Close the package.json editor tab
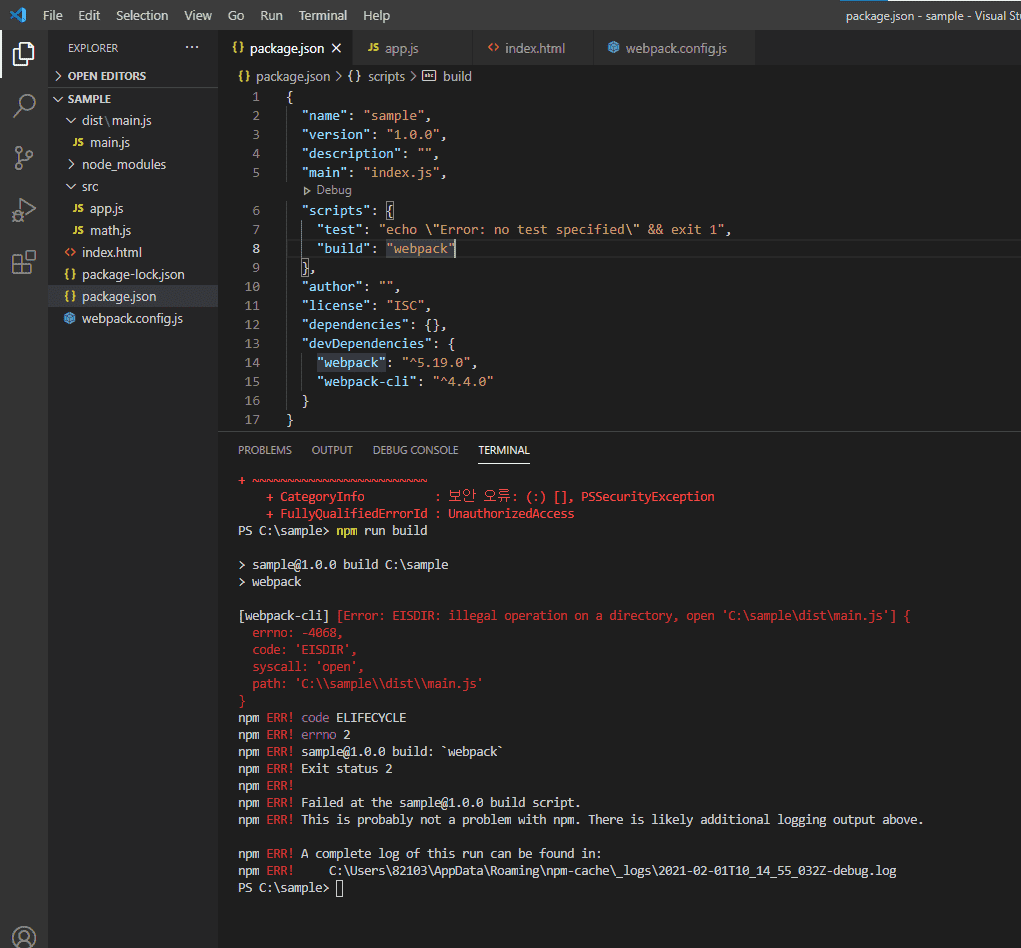Viewport: 1021px width, 948px height. click(337, 48)
